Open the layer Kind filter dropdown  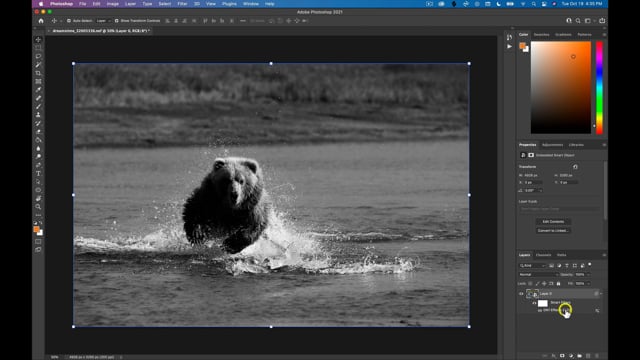(532, 265)
